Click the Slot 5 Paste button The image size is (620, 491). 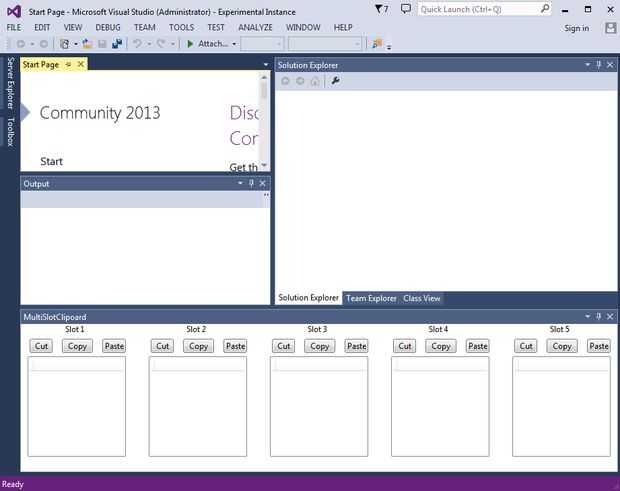[x=599, y=346]
